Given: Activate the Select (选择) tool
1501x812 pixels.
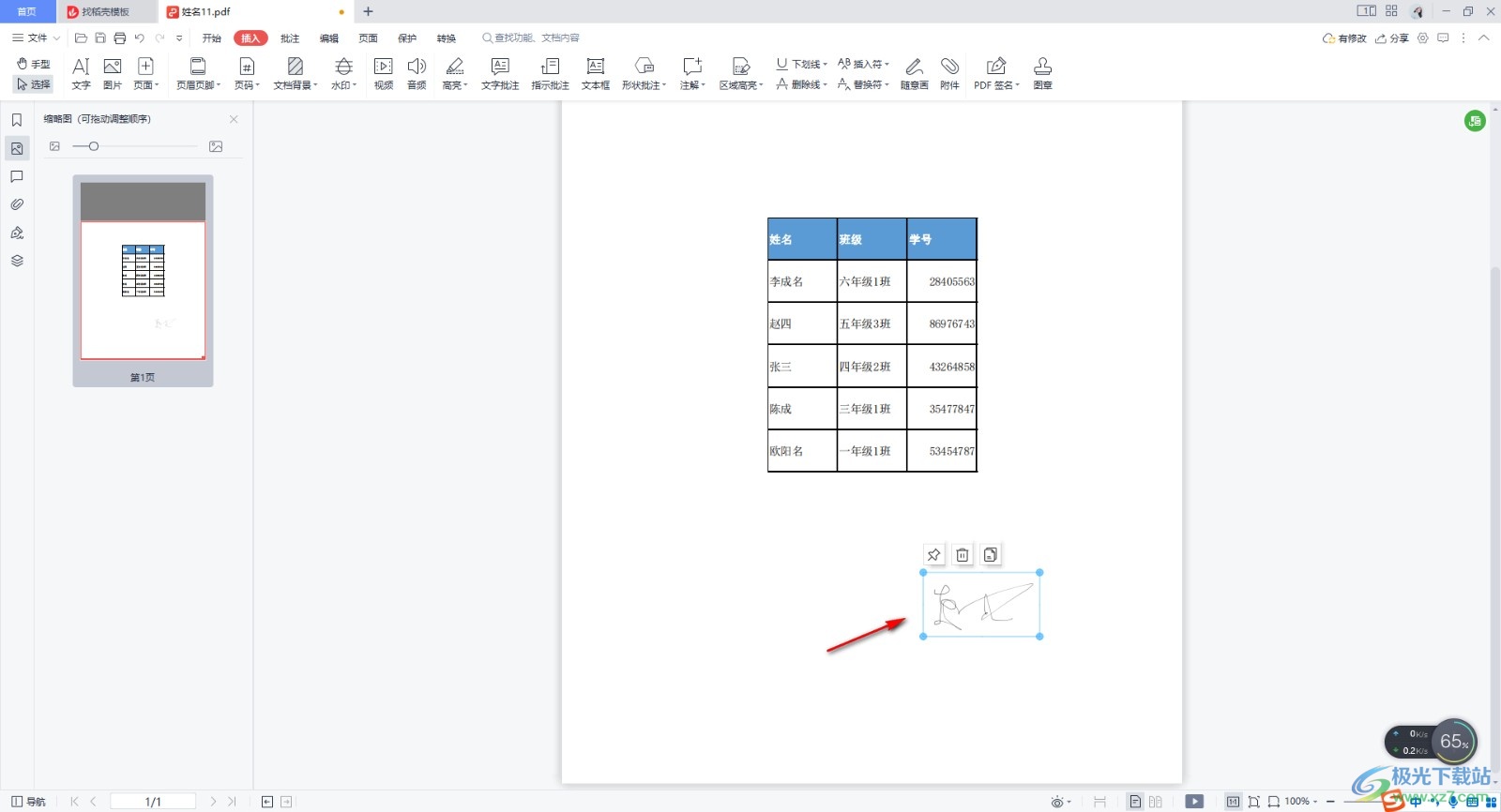Looking at the screenshot, I should point(34,84).
